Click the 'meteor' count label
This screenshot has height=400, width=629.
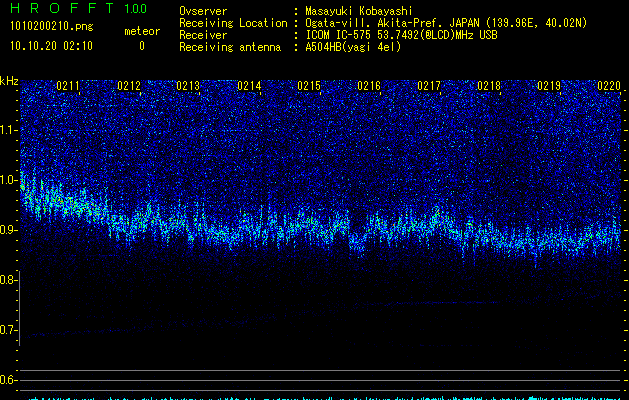[142, 31]
